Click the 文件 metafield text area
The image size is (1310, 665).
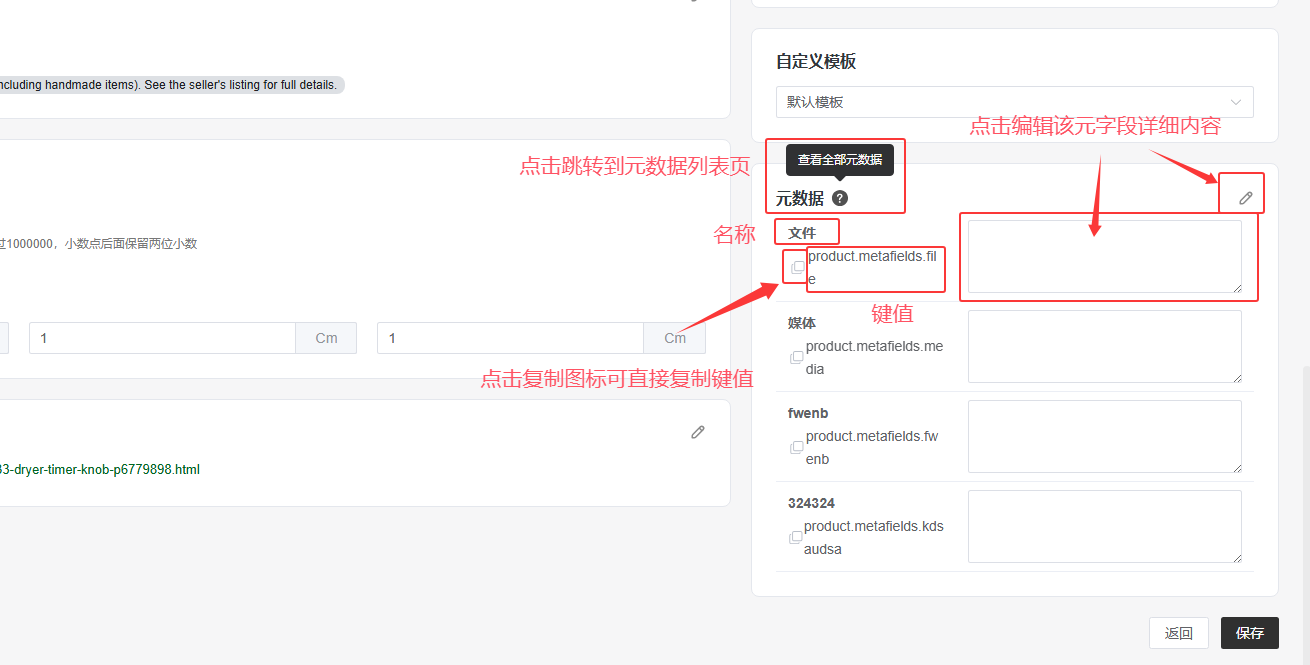tap(1104, 257)
